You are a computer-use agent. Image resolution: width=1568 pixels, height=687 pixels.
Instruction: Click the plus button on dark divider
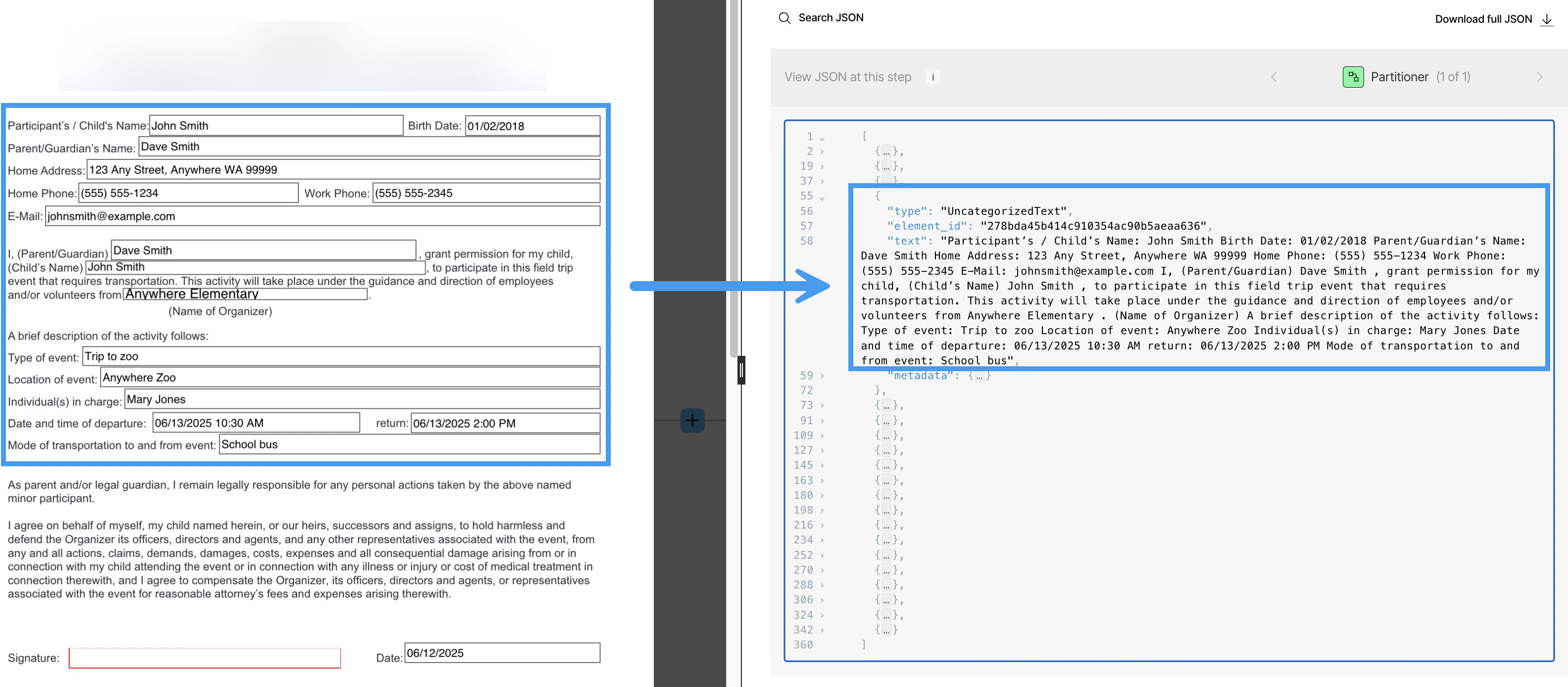click(692, 420)
